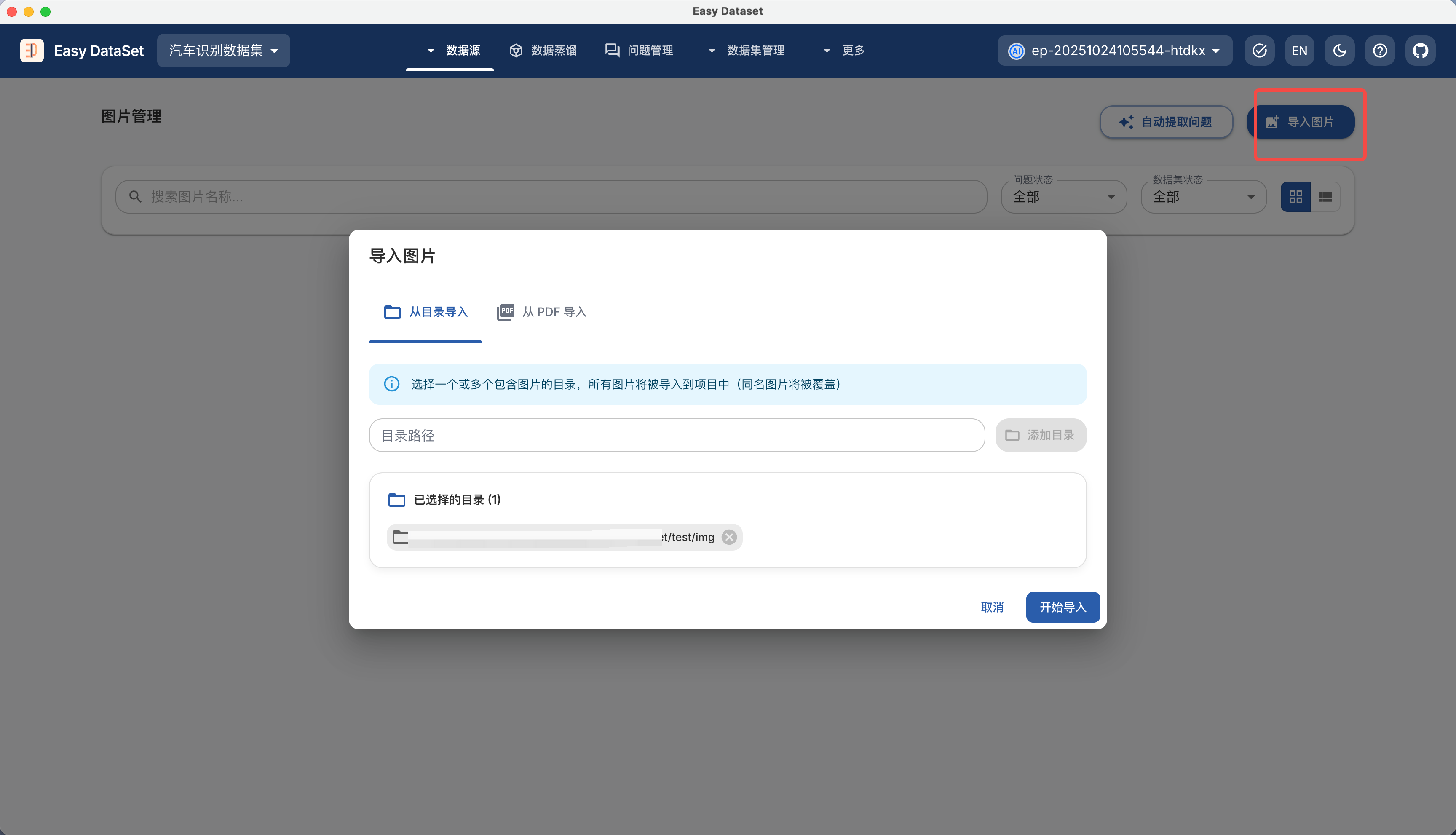Remove selected test/img directory chip
The image size is (1456, 835).
tap(729, 537)
